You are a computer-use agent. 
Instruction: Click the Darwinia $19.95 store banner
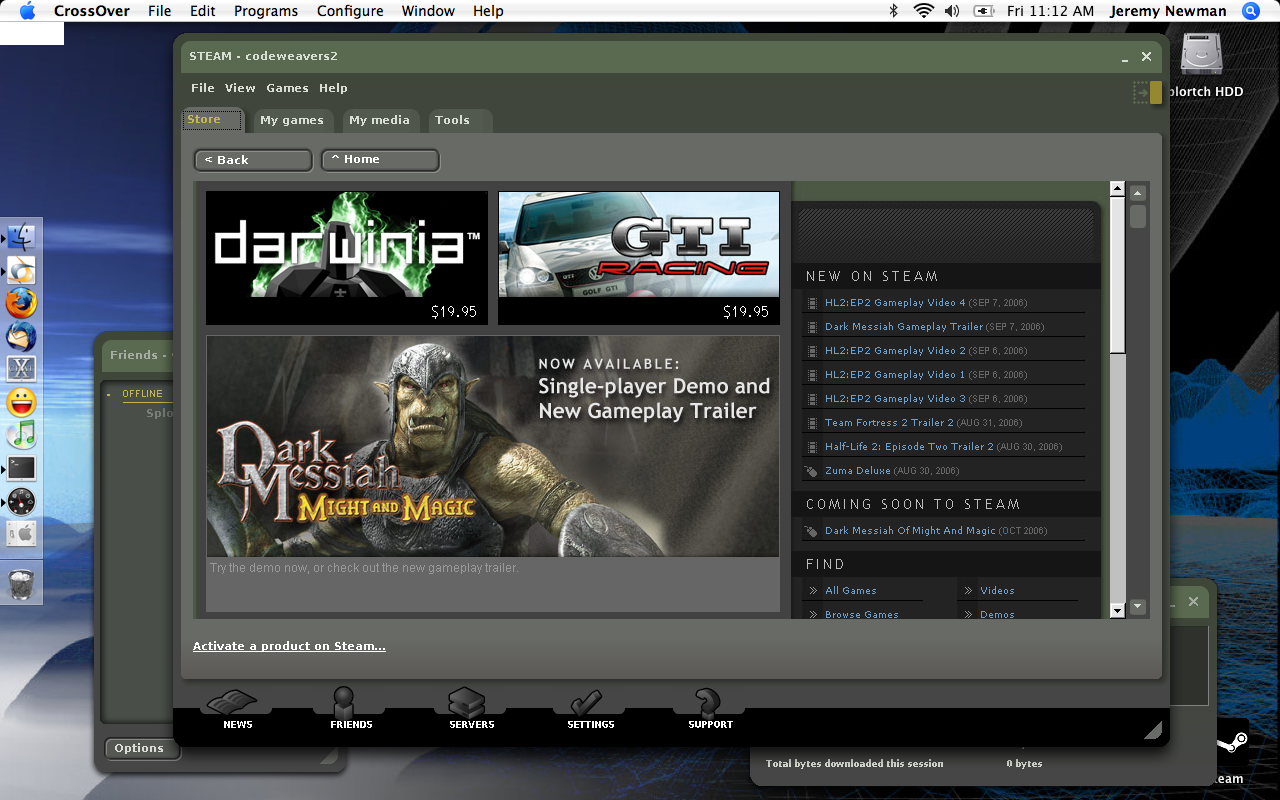pos(345,257)
